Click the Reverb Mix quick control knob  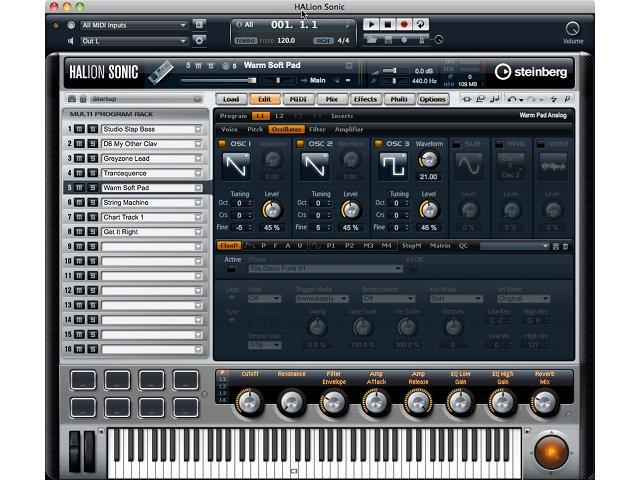pos(544,402)
